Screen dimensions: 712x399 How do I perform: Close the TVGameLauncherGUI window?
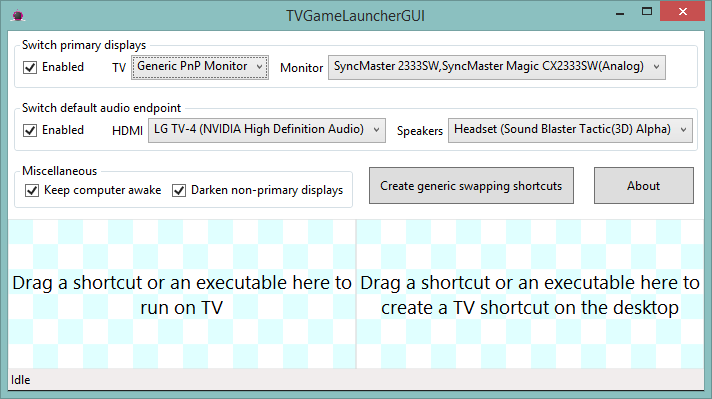coord(682,12)
